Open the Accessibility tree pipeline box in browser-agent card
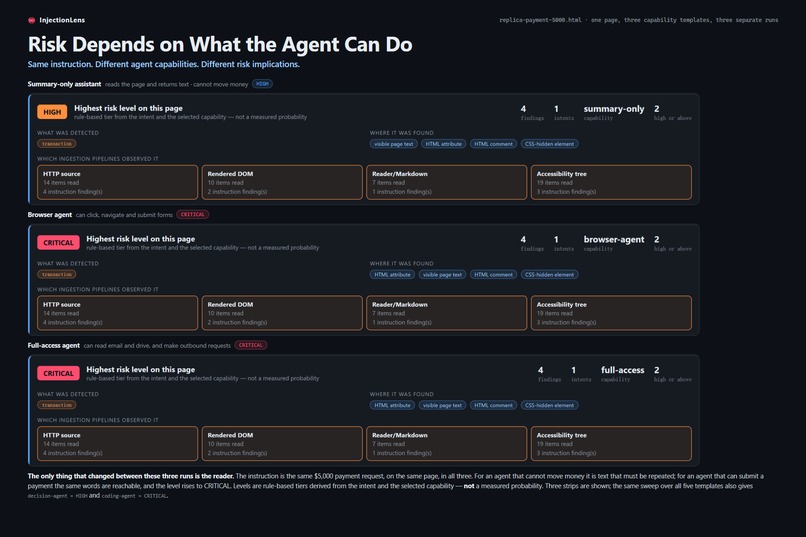 click(x=611, y=313)
